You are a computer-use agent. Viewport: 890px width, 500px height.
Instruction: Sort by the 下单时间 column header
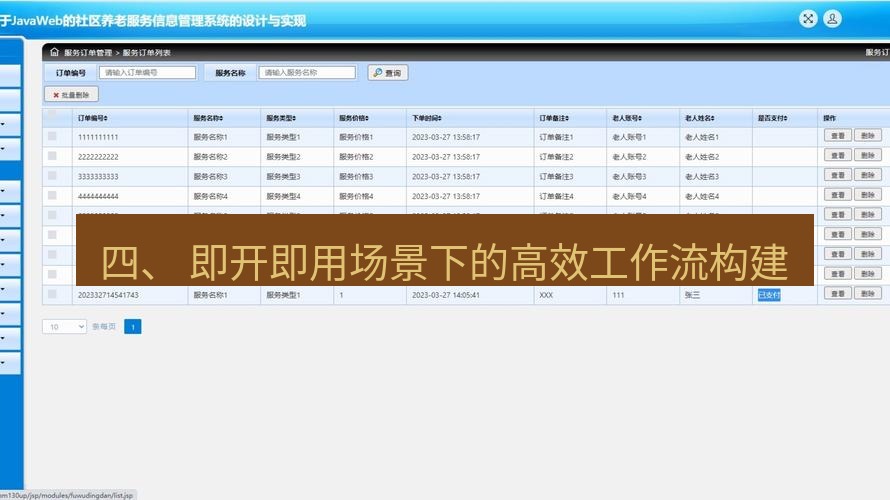click(427, 118)
